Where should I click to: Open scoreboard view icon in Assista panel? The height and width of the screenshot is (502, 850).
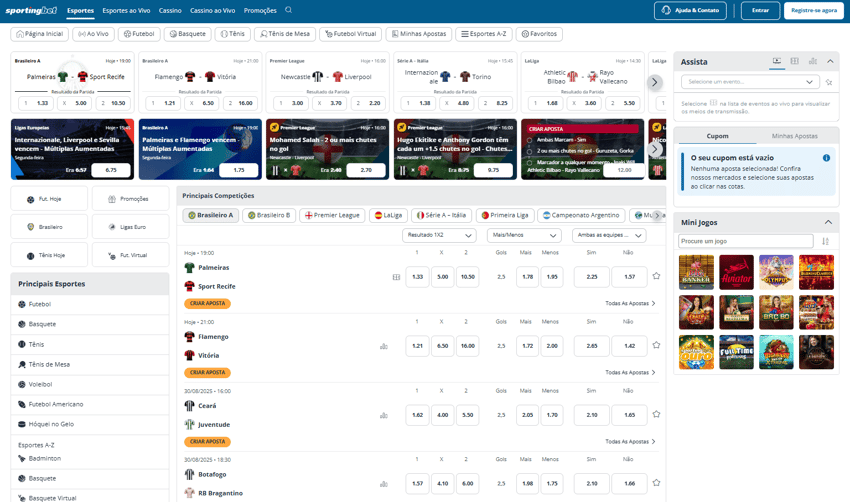[x=795, y=61]
